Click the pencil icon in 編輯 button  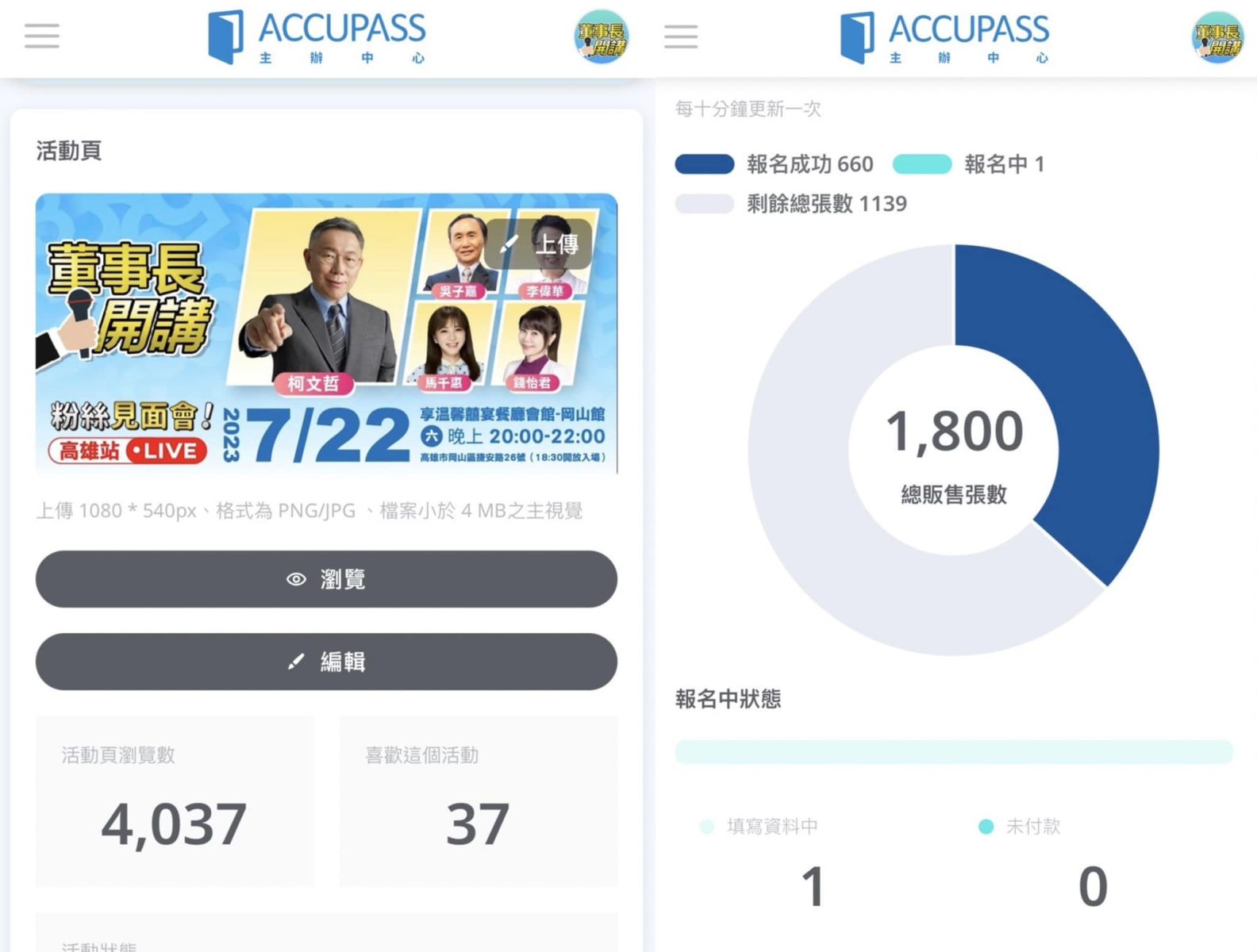[296, 662]
